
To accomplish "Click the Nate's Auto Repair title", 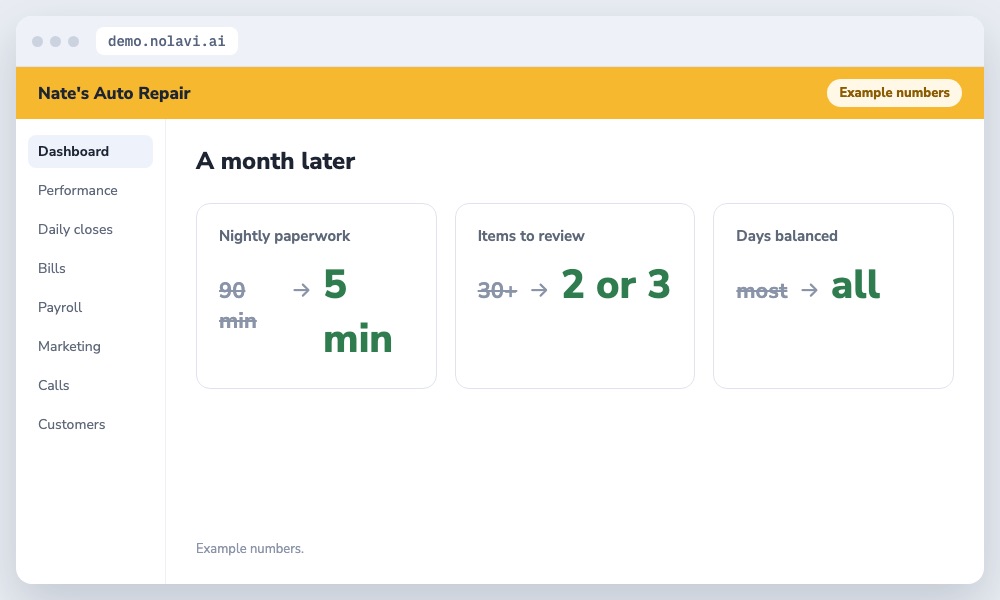I will click(x=114, y=93).
